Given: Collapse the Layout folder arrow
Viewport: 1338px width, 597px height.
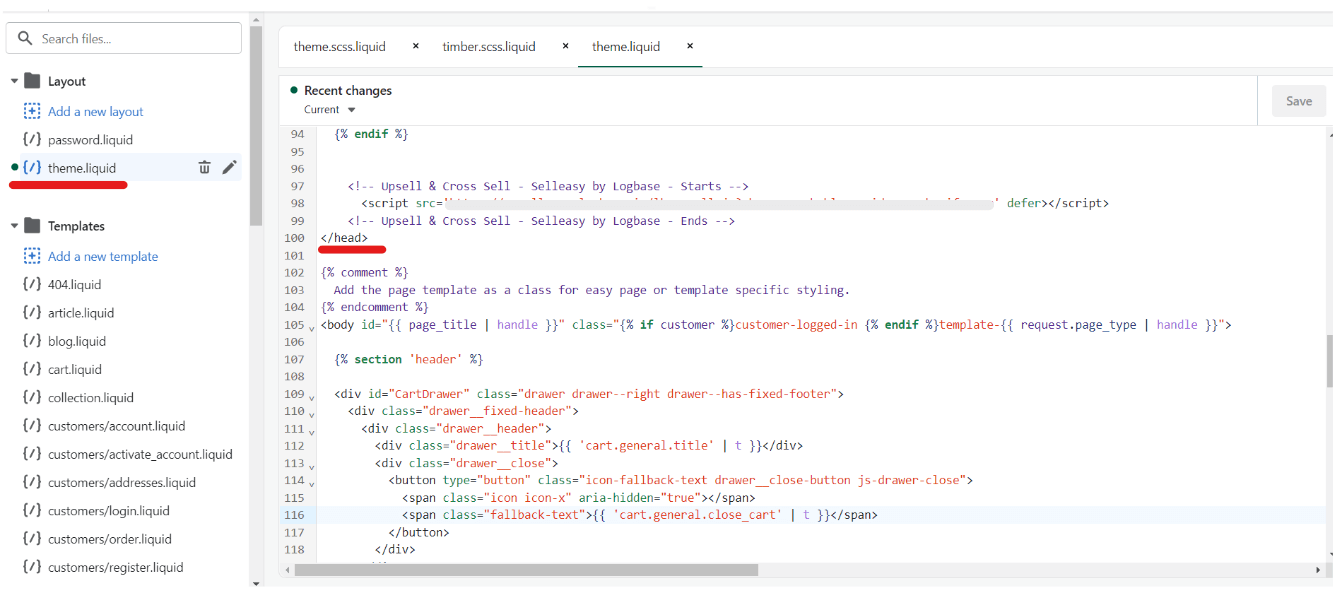Looking at the screenshot, I should point(14,81).
